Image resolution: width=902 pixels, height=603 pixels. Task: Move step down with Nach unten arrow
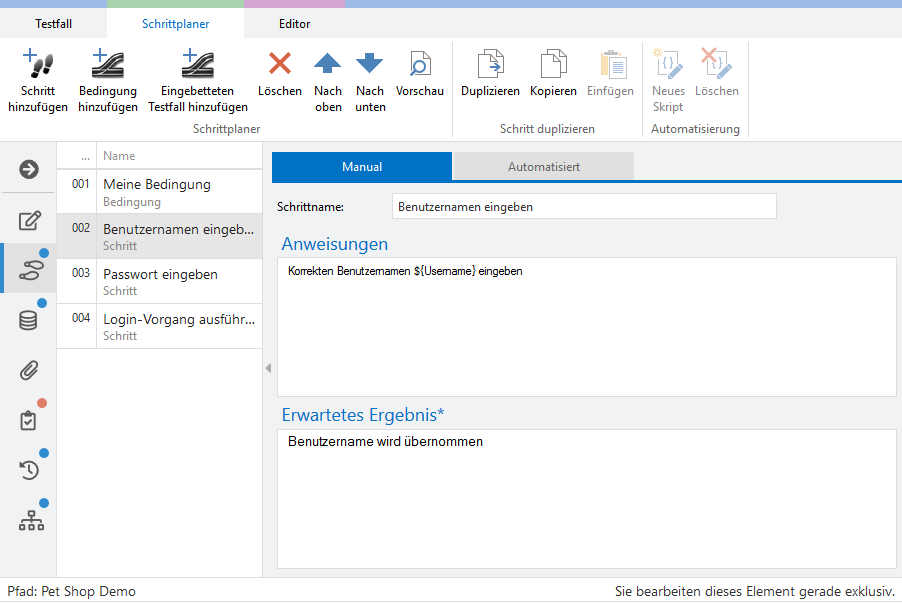tap(370, 65)
